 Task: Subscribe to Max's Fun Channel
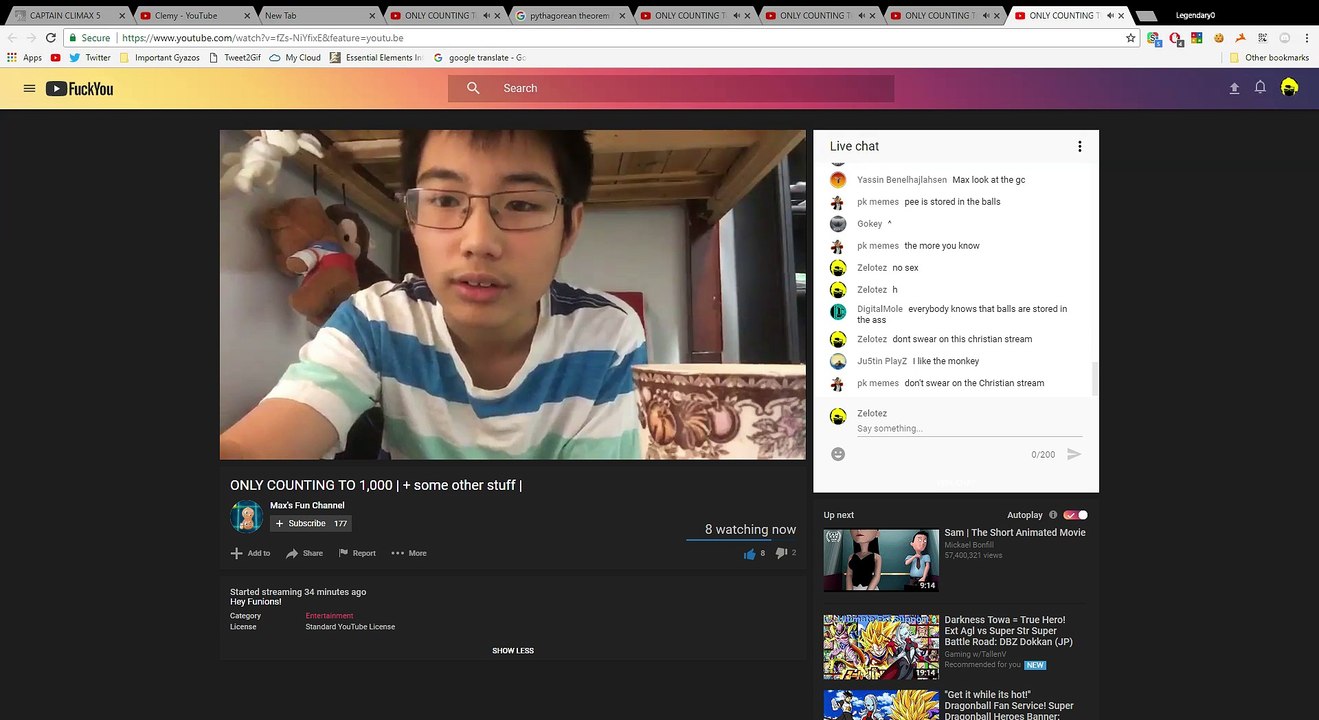[x=310, y=523]
